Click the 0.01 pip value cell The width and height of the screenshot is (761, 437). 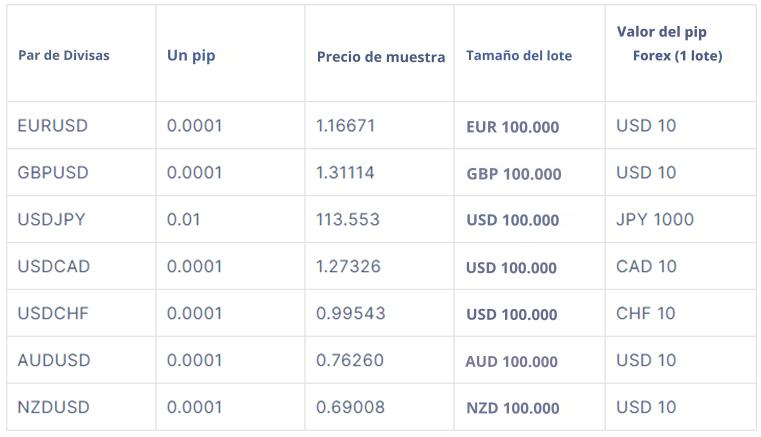pyautogui.click(x=183, y=219)
